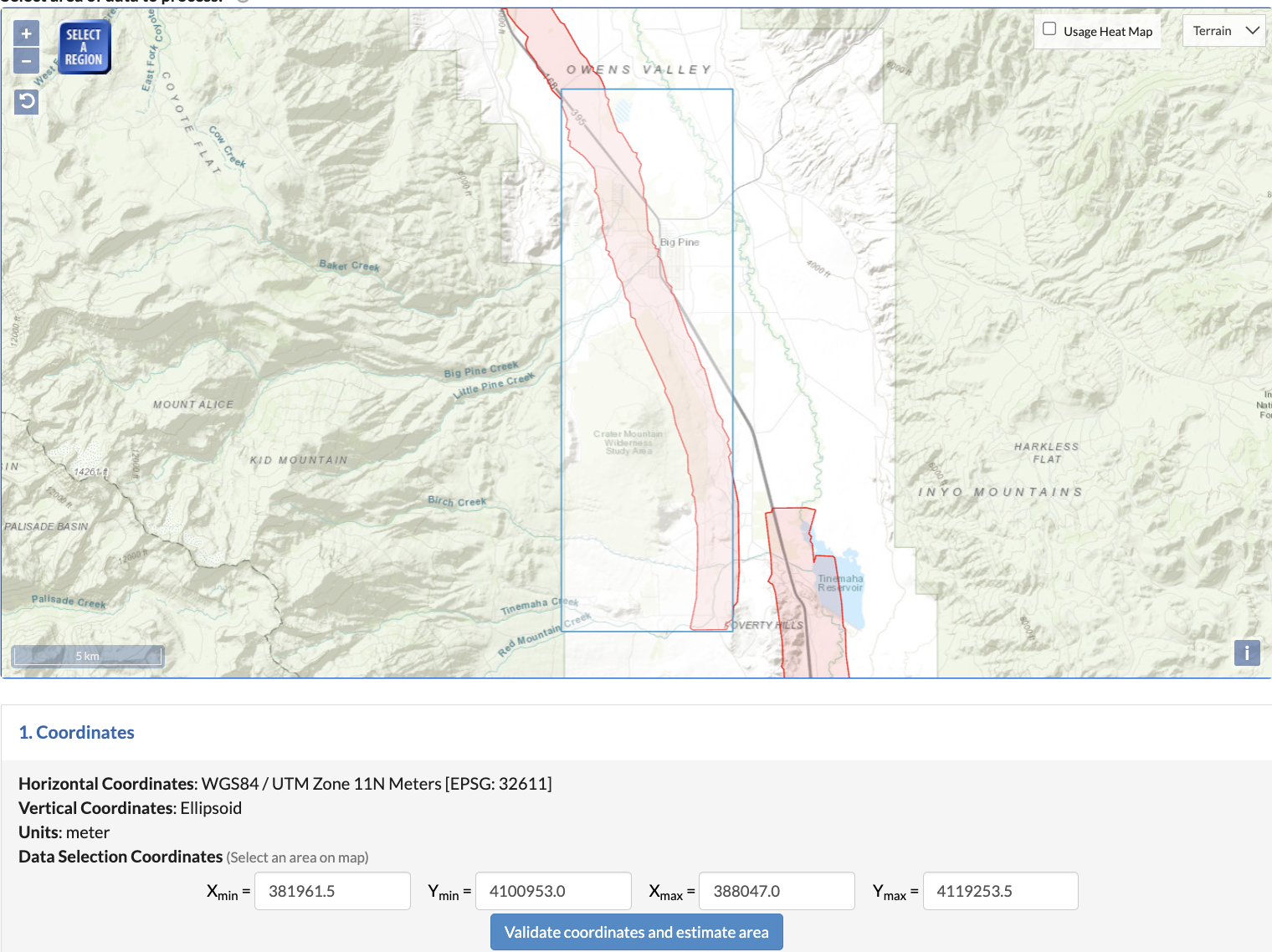Focus the Xmin coordinate field
1272x952 pixels.
click(x=332, y=891)
